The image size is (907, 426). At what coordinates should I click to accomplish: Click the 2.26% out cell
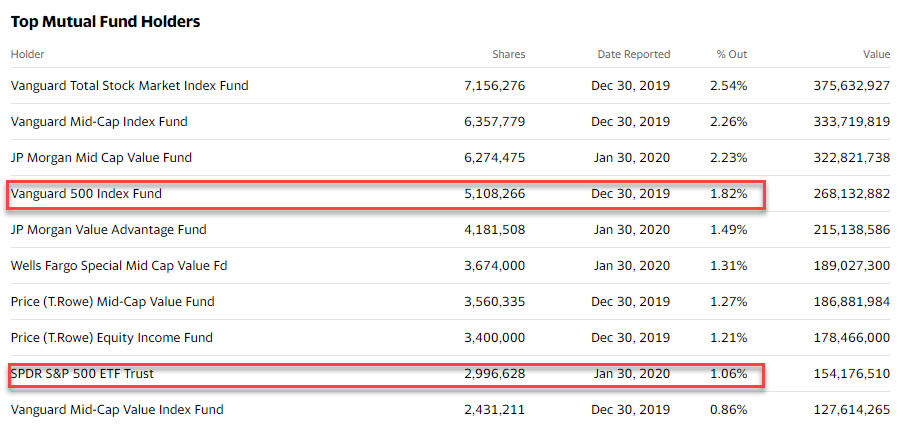coord(728,122)
